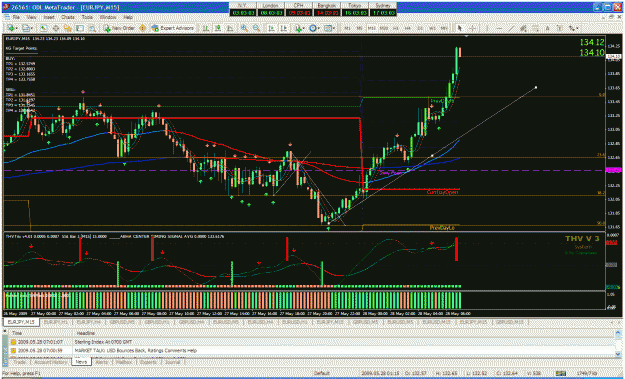Set timeframe to H4

click(408, 28)
